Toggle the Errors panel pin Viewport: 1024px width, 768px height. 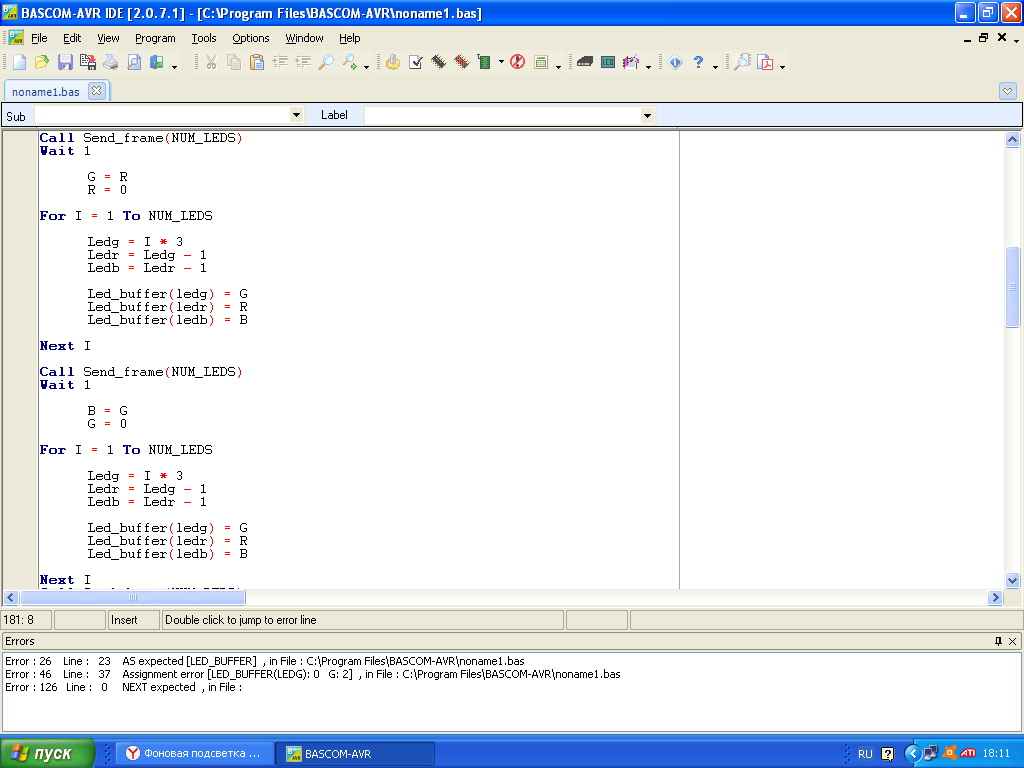(997, 641)
